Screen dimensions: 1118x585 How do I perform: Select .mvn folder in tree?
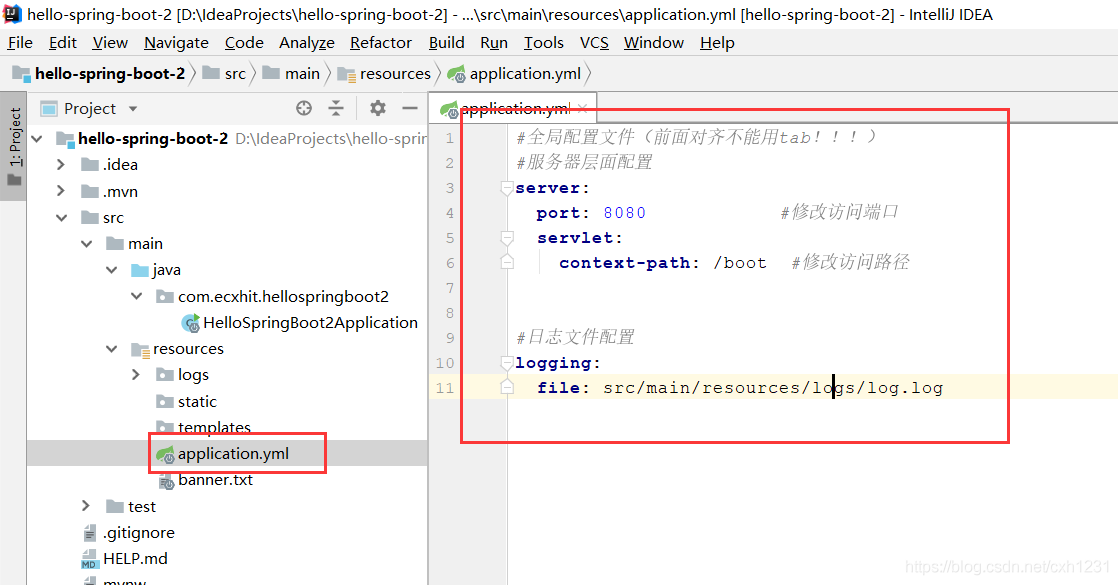click(x=120, y=191)
